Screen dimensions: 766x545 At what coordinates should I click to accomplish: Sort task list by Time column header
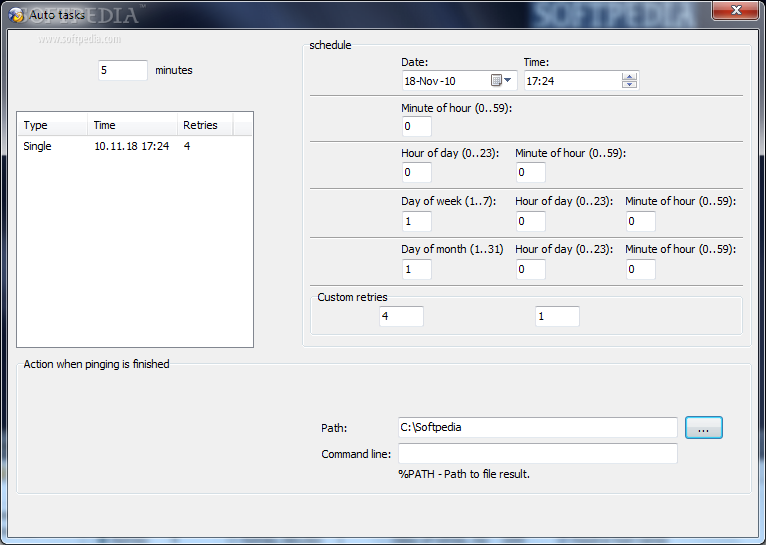click(132, 125)
